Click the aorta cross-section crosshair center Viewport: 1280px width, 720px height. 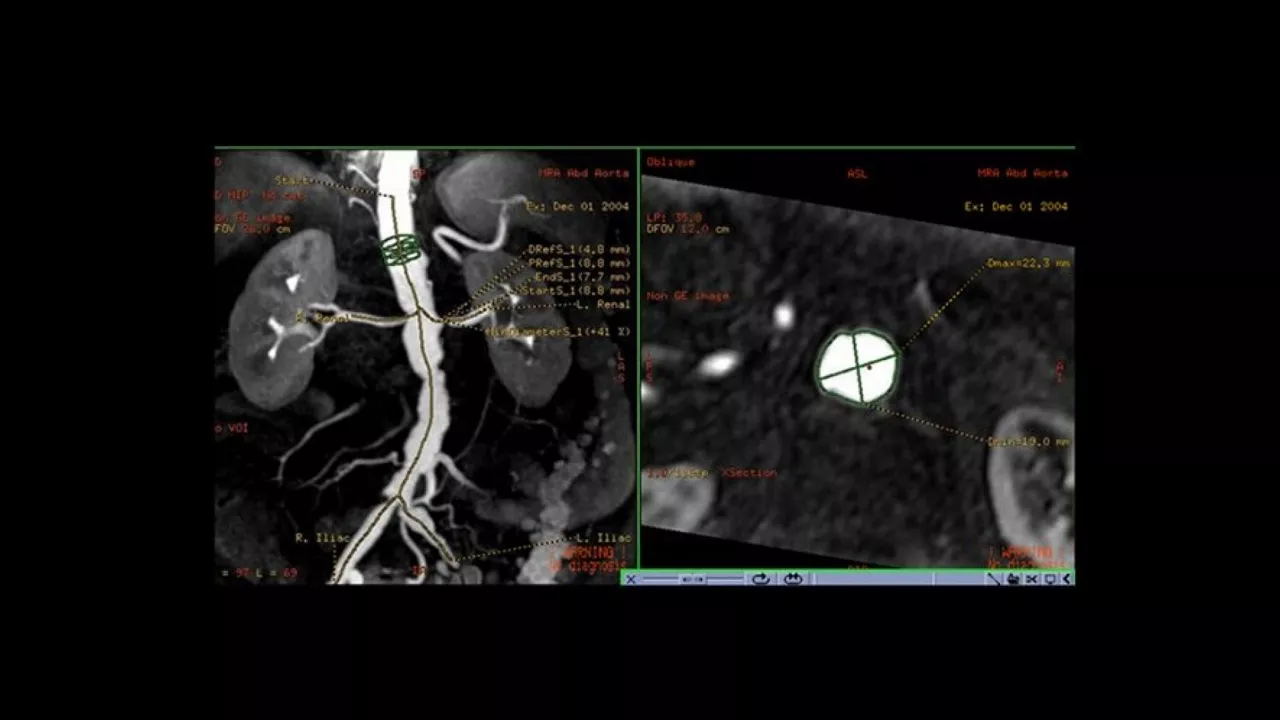tap(859, 366)
